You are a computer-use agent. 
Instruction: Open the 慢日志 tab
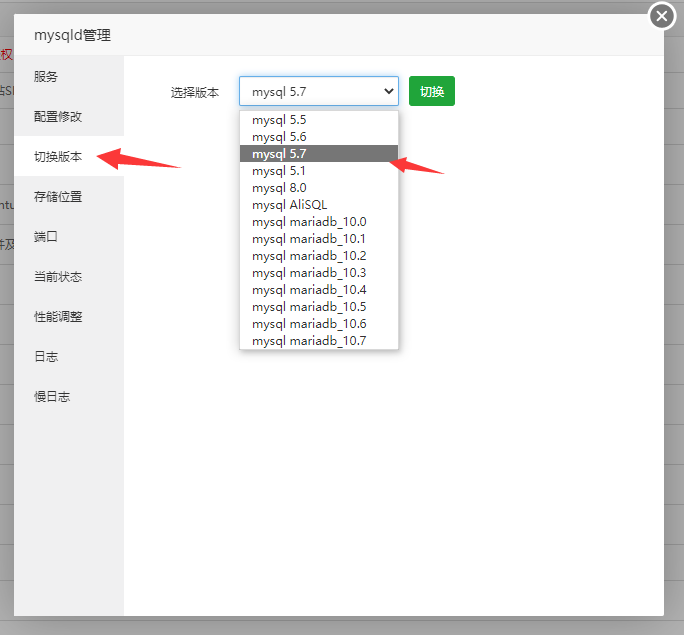click(x=69, y=397)
